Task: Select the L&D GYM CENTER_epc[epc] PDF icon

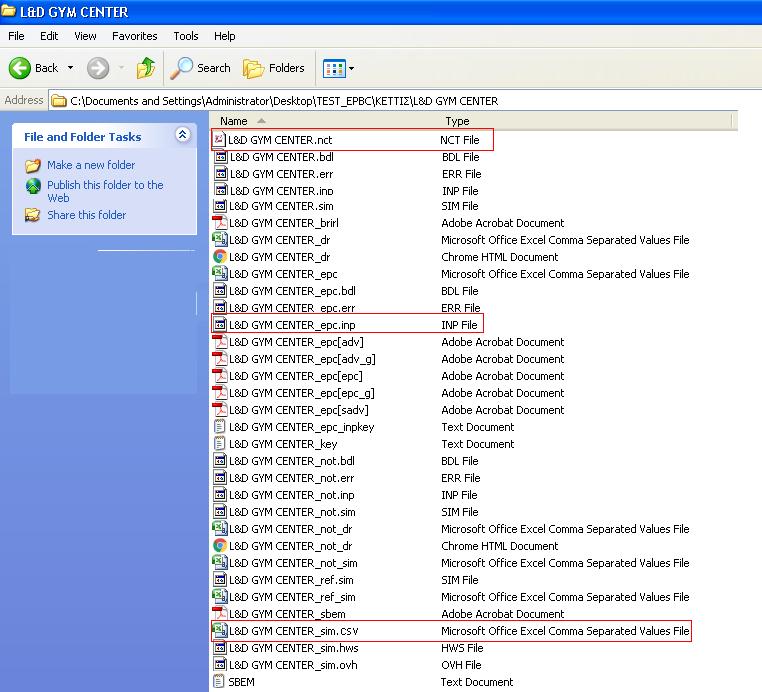Action: pyautogui.click(x=220, y=376)
